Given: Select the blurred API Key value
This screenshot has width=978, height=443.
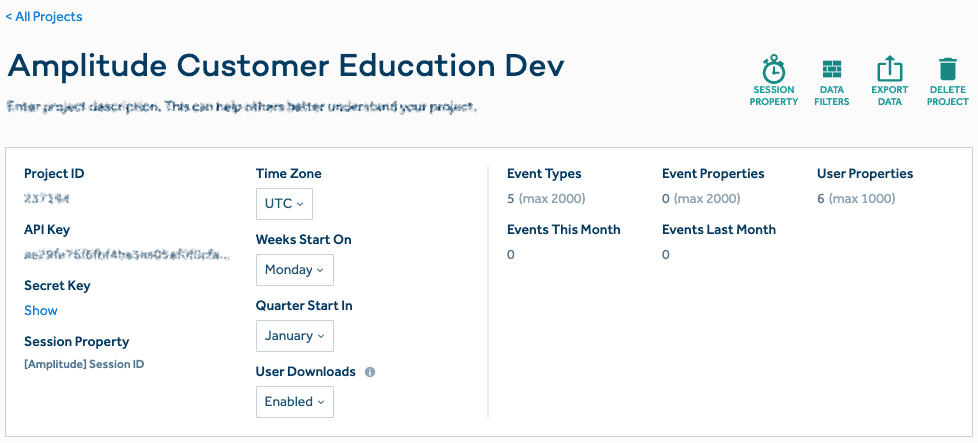Looking at the screenshot, I should coord(127,255).
